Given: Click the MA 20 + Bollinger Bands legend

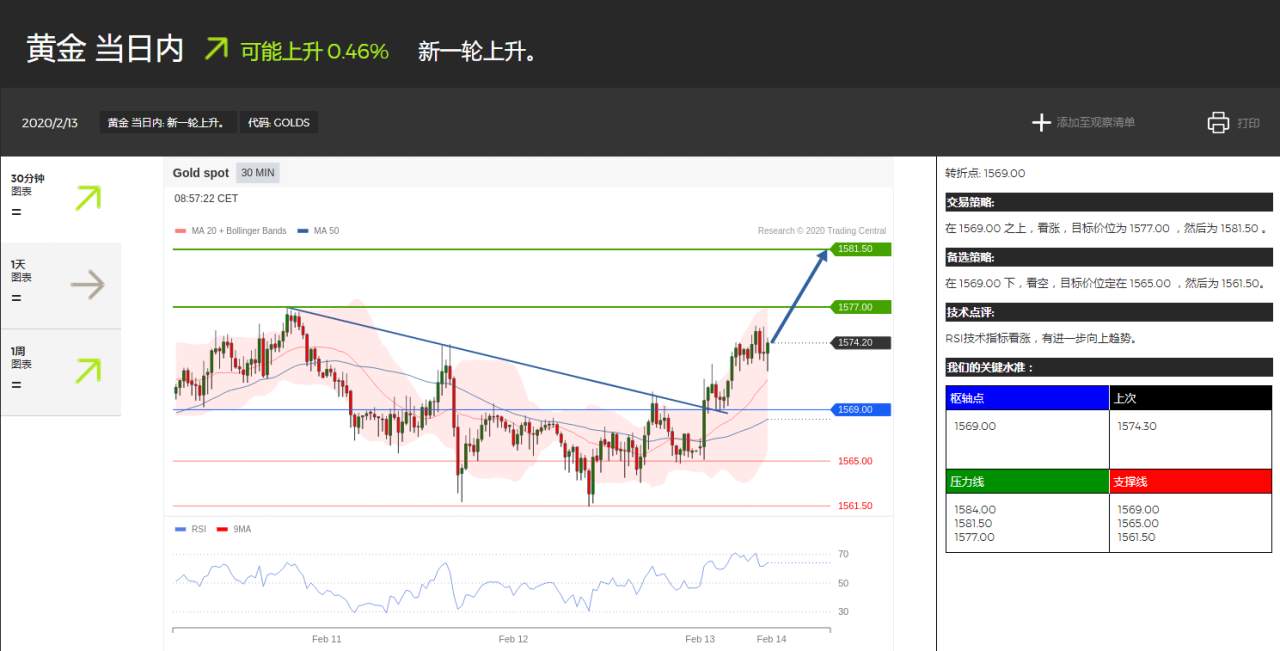Looking at the screenshot, I should [231, 231].
